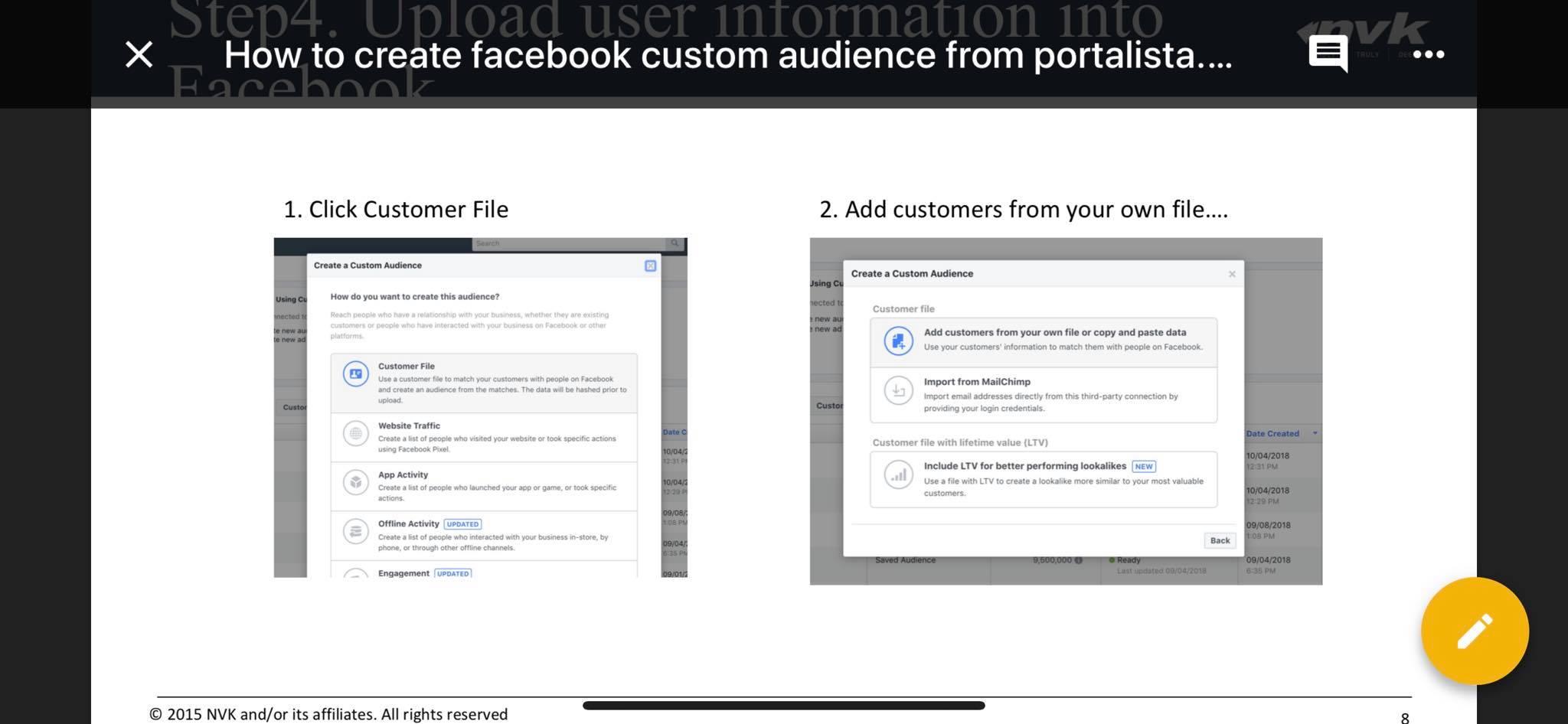Tap the home indicator bar at the bottom
This screenshot has width=1568, height=724.
pos(783,705)
